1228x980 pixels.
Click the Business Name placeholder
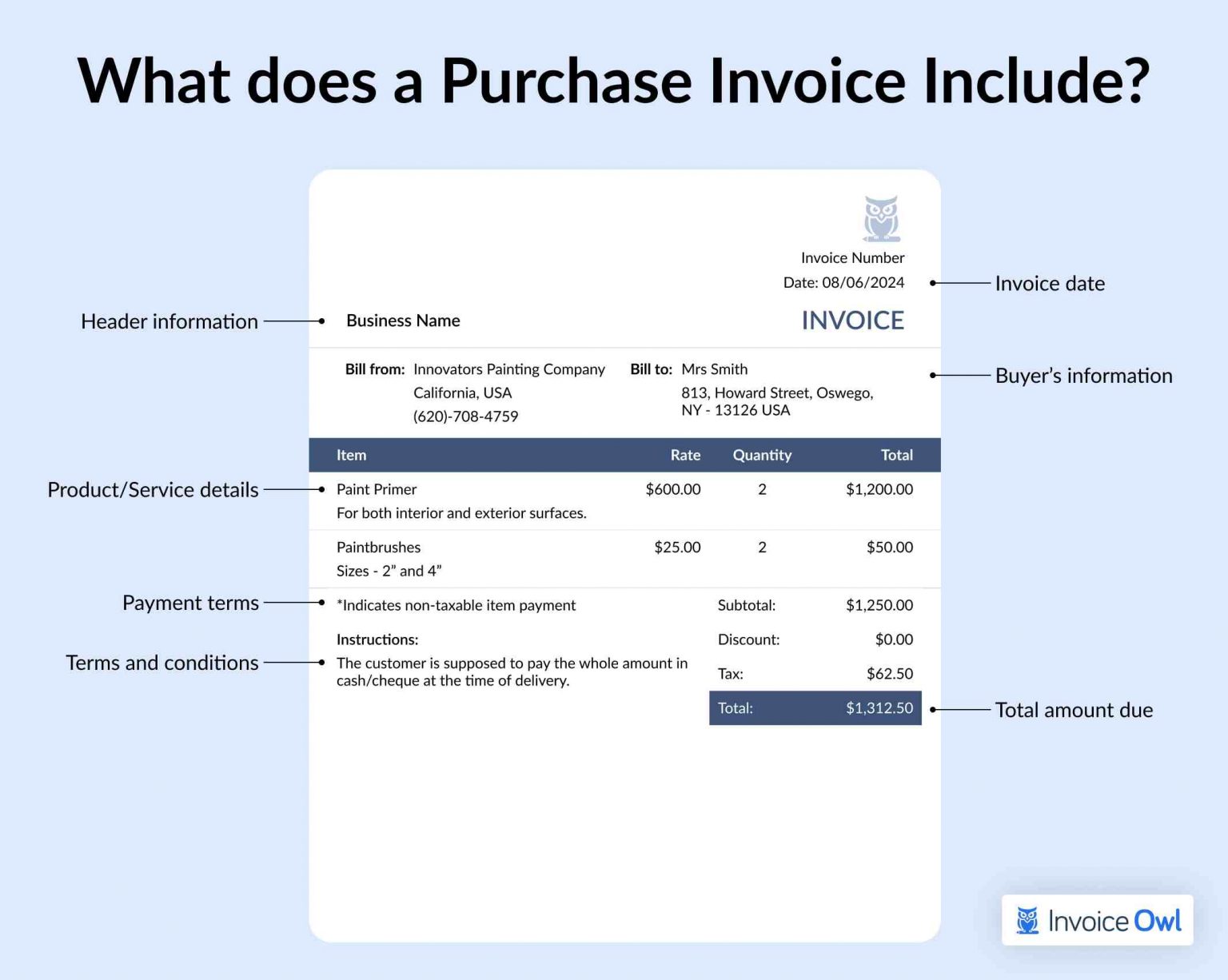(403, 321)
